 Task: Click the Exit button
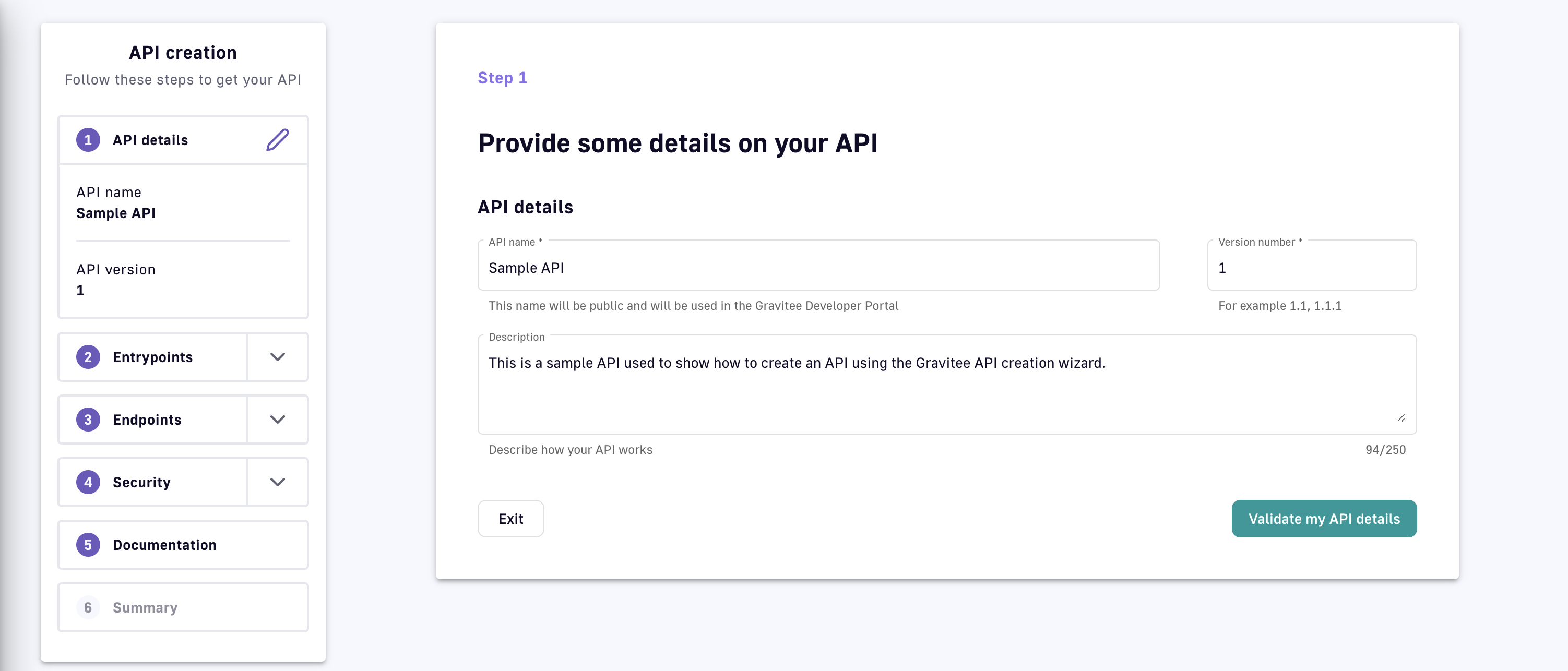510,519
